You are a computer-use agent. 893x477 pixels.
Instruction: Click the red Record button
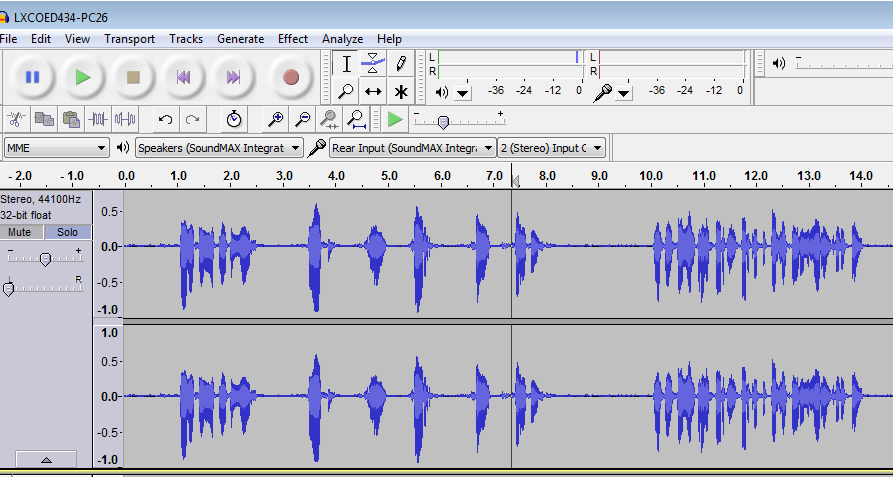[x=291, y=77]
